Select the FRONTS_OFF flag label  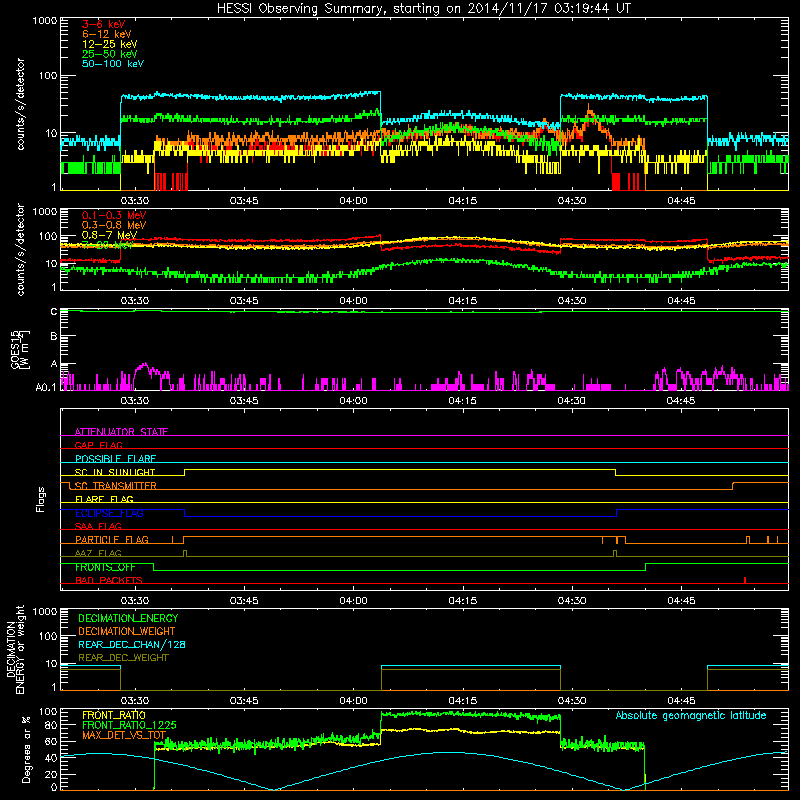(105, 567)
